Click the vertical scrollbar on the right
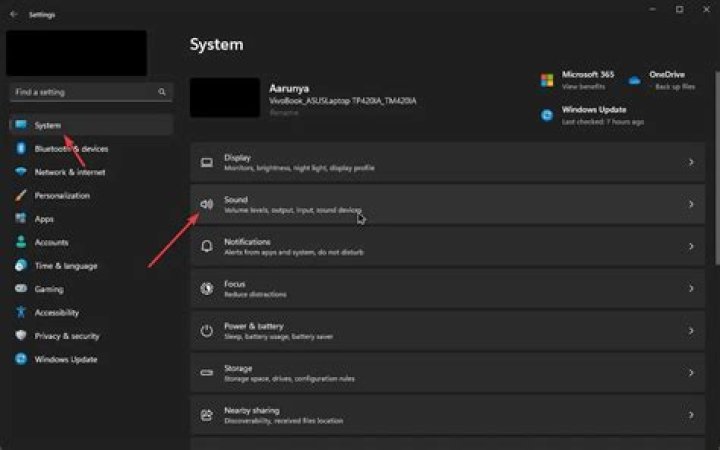The height and width of the screenshot is (450, 720). tap(717, 168)
